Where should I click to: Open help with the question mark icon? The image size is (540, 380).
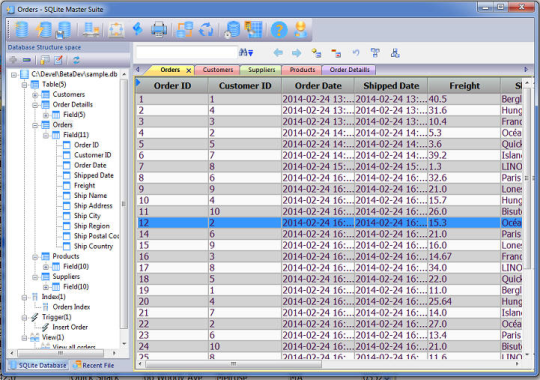(279, 30)
